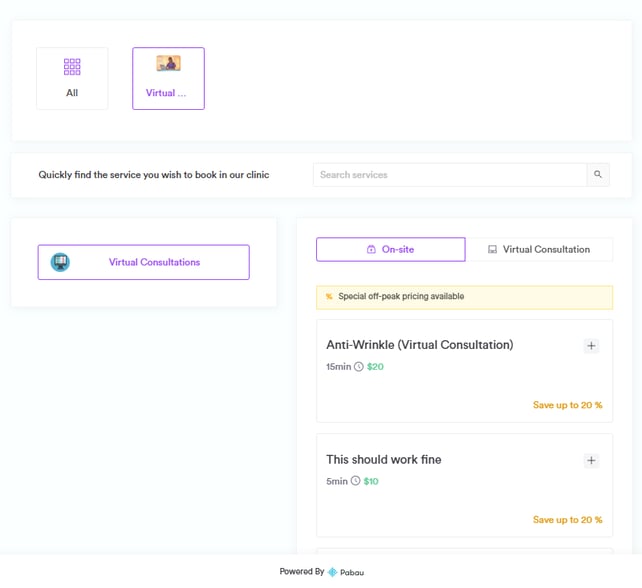This screenshot has height=588, width=642.
Task: Click the Special off-peak pricing available banner
Action: [464, 297]
